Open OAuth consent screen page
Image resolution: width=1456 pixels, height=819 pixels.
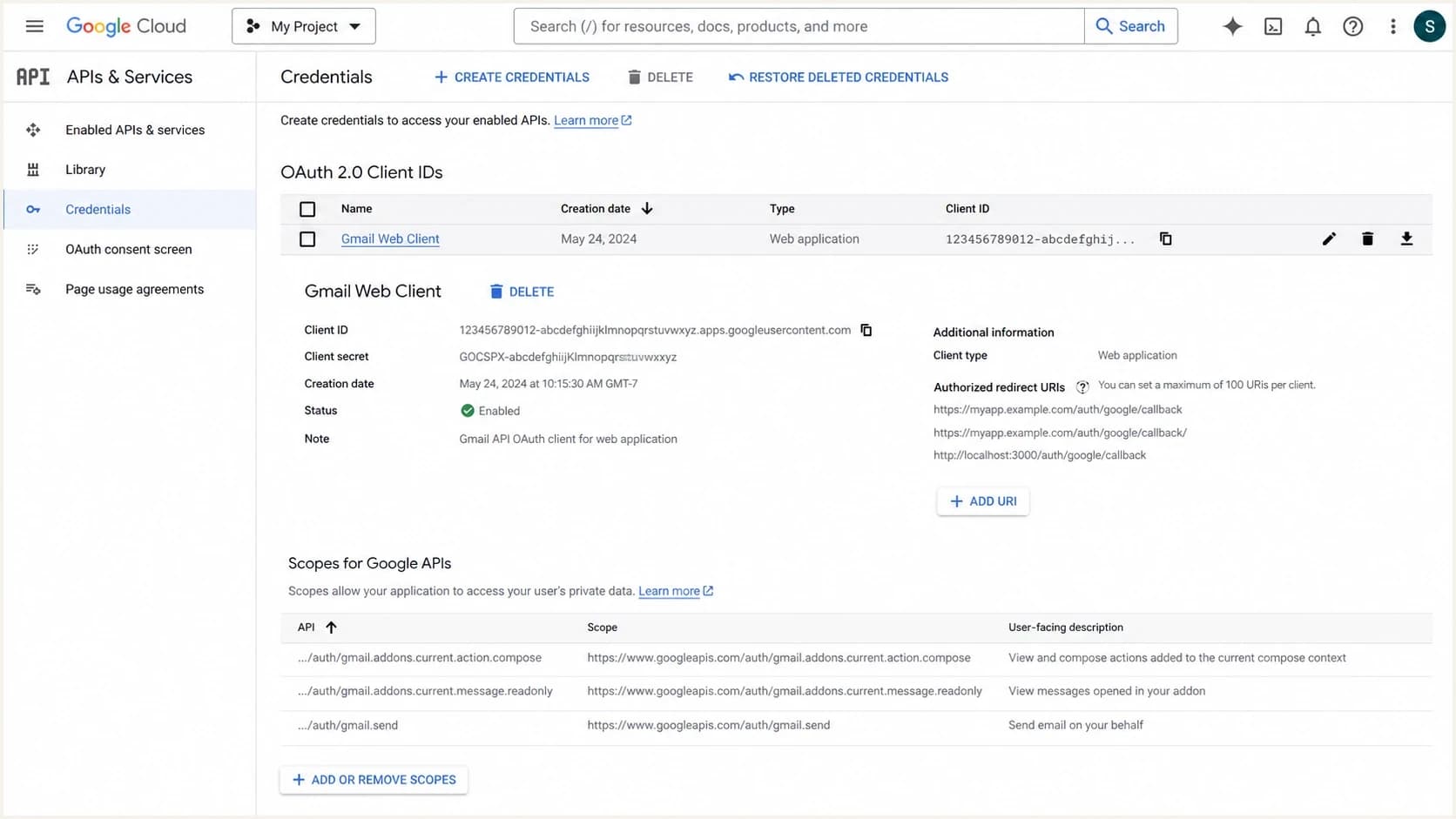[129, 250]
